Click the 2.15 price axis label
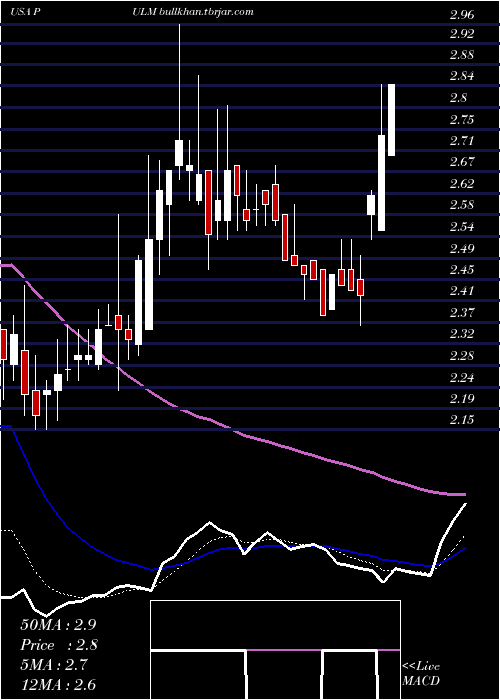 462,420
